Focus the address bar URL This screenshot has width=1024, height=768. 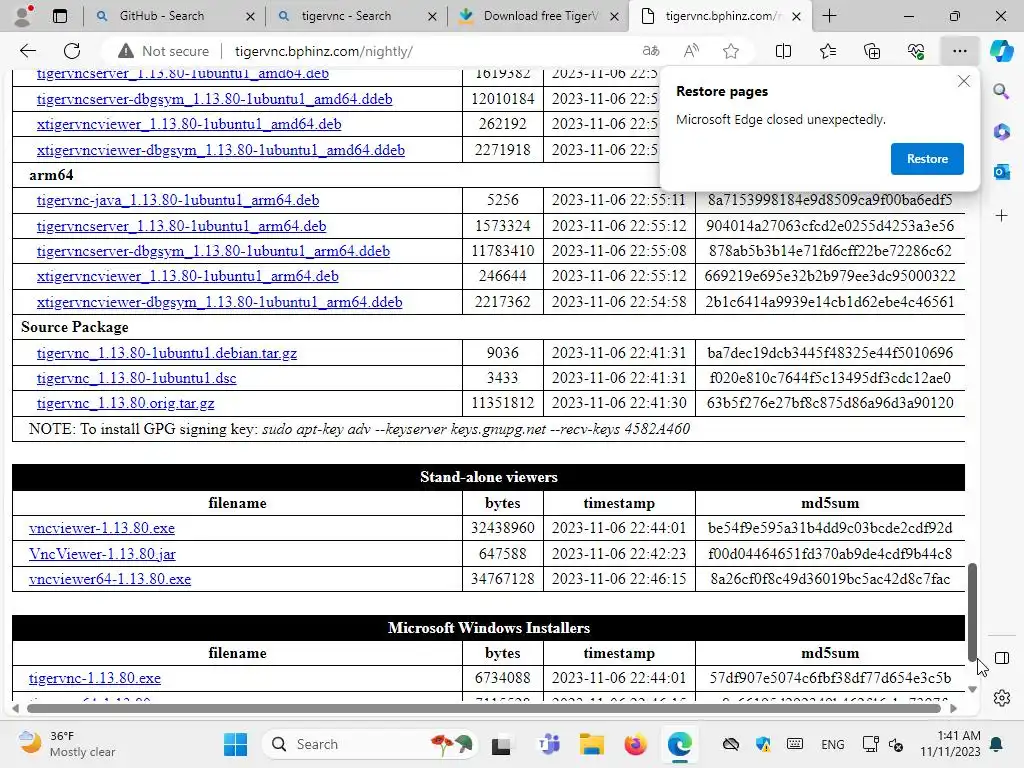tap(323, 51)
